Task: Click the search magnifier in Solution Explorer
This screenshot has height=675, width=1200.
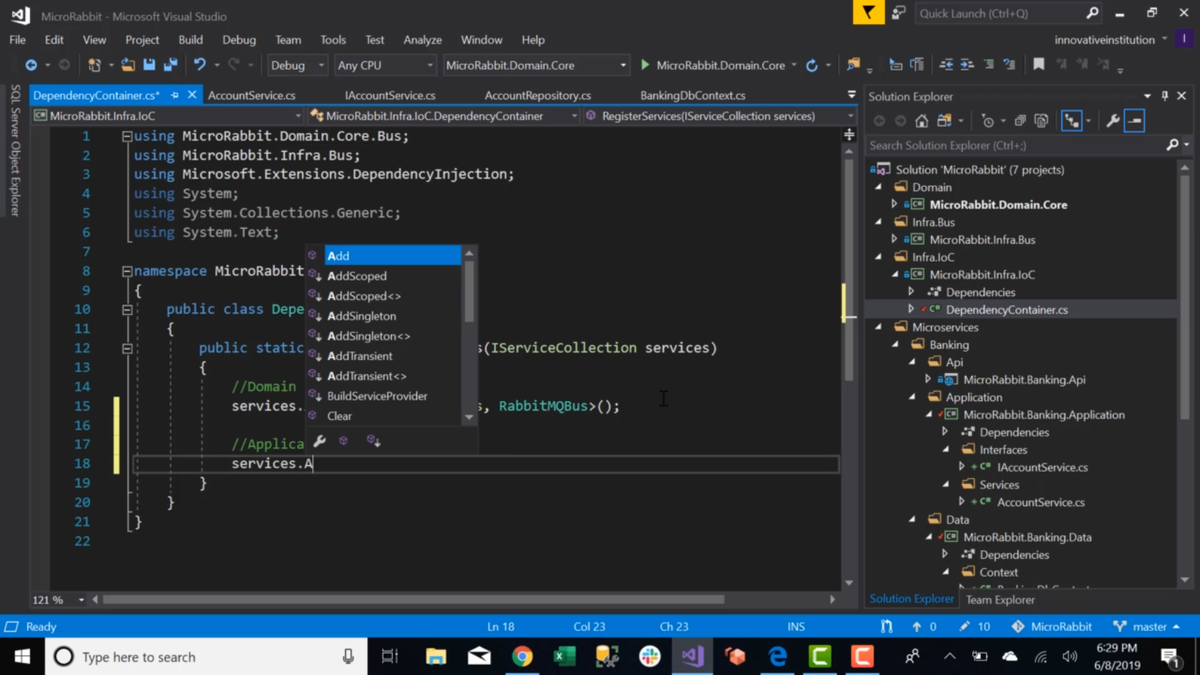Action: click(x=1173, y=146)
